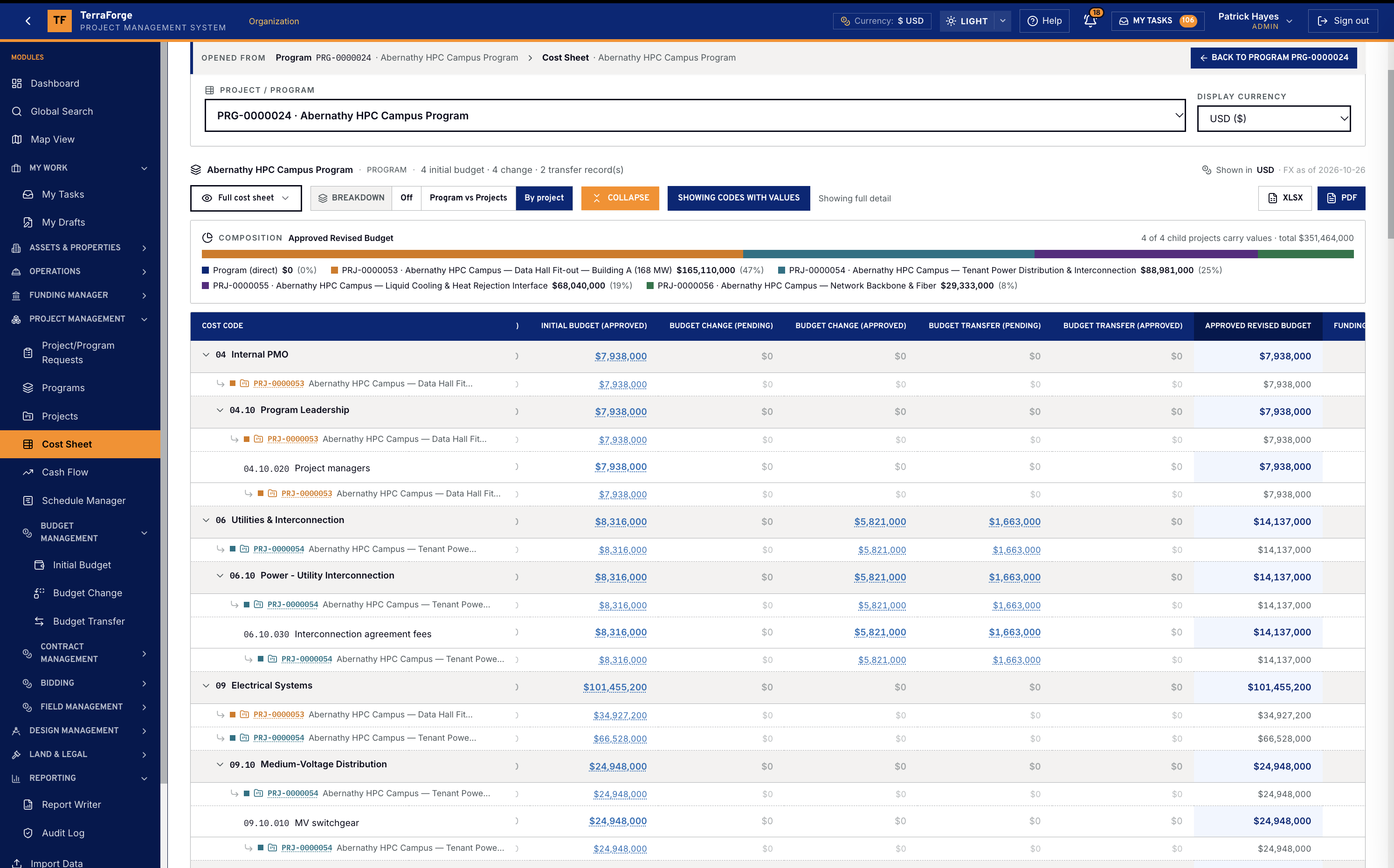Open the Currency: $ USD selector
Viewport: 1394px width, 868px height.
coord(882,21)
